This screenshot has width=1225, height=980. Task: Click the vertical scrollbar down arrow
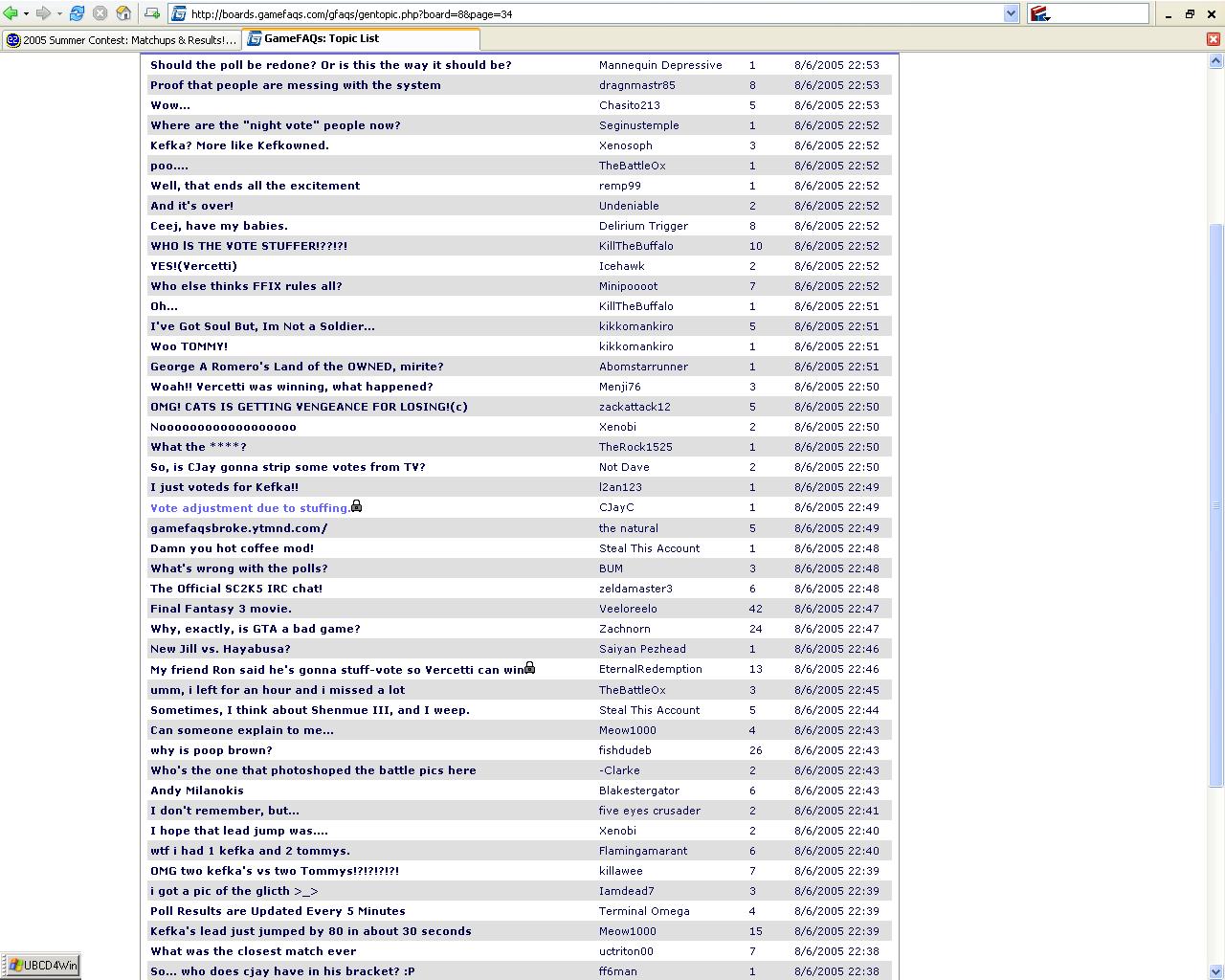1216,972
